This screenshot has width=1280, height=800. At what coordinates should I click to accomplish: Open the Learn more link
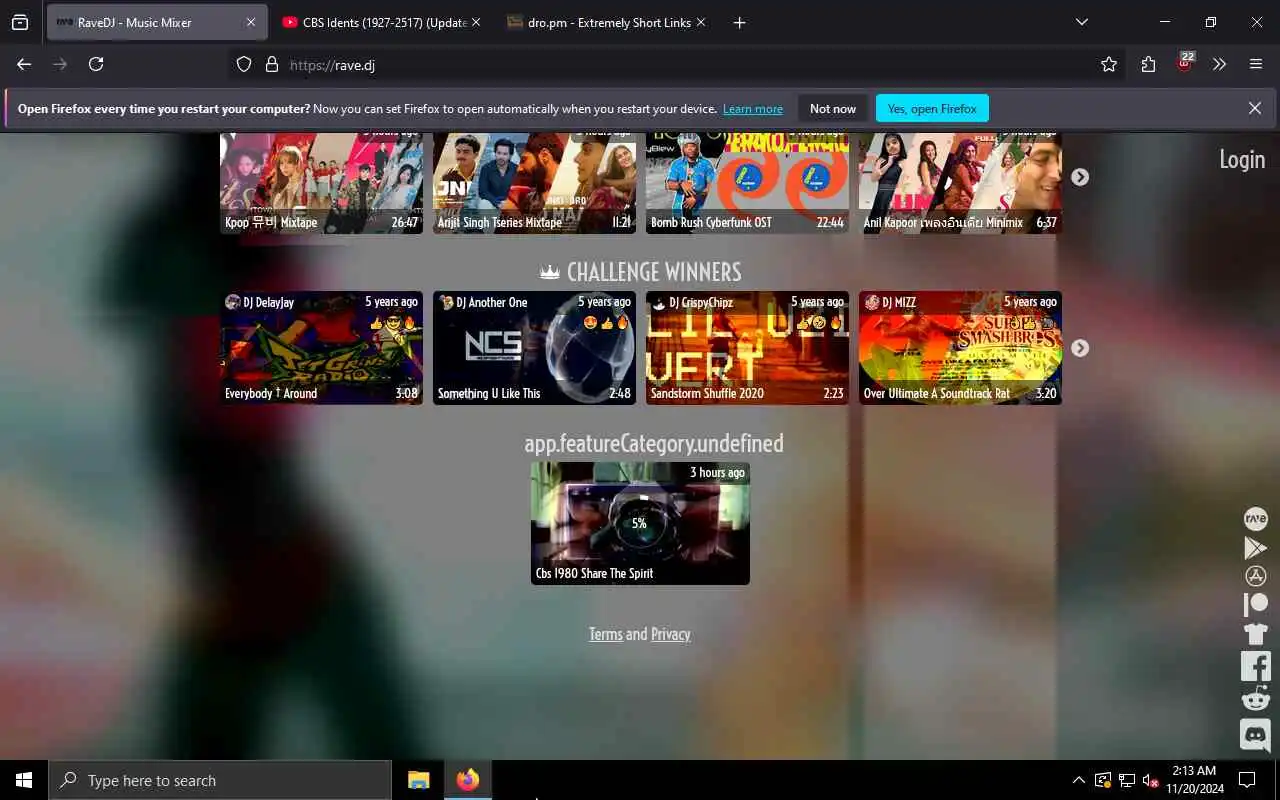753,109
